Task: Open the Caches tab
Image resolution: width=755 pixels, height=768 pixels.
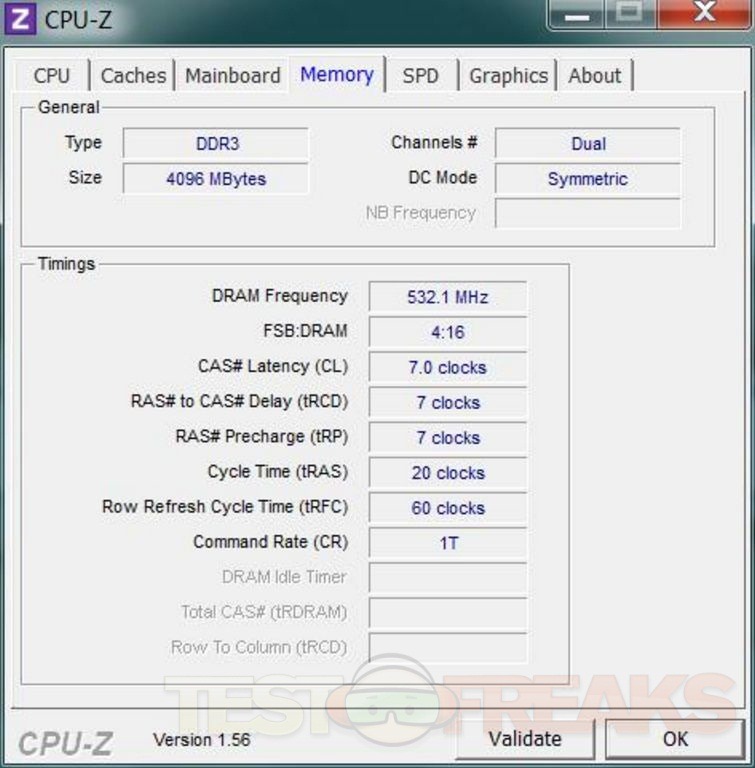Action: tap(133, 76)
